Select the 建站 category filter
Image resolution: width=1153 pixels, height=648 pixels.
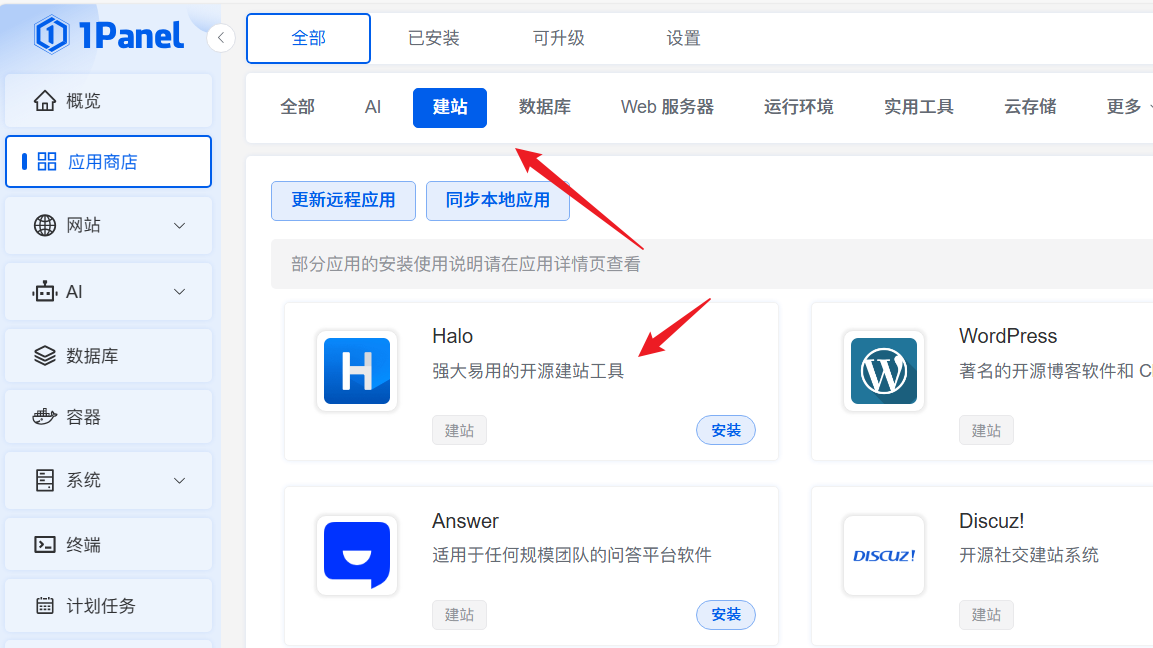[x=450, y=107]
